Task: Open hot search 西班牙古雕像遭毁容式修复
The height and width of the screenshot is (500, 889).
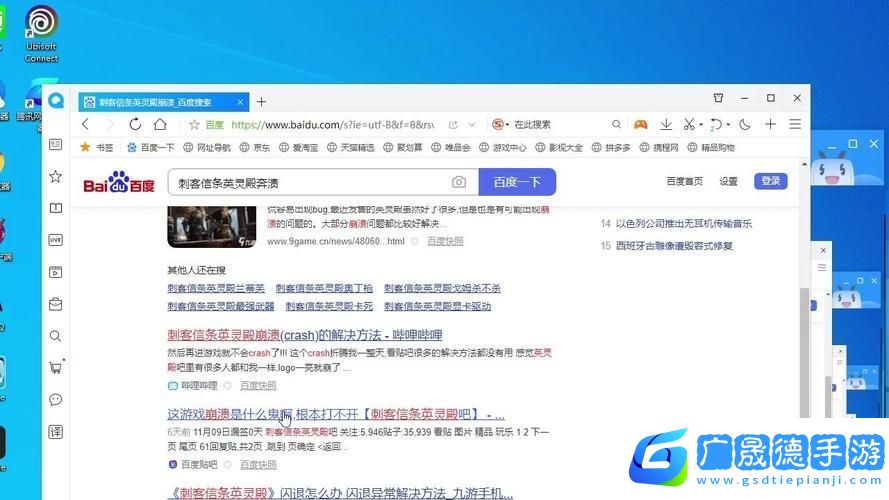Action: (674, 246)
